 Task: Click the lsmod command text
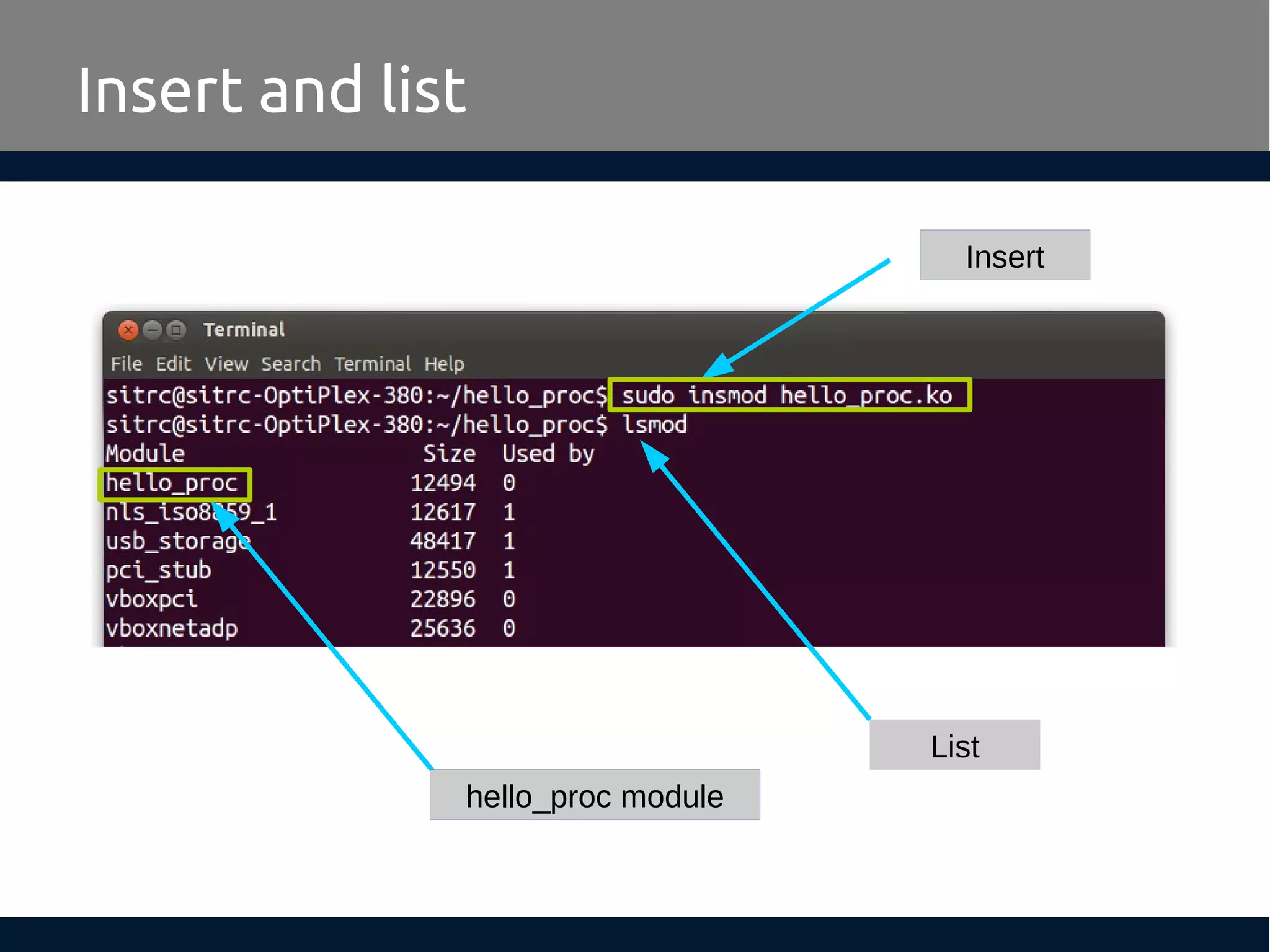[x=654, y=425]
